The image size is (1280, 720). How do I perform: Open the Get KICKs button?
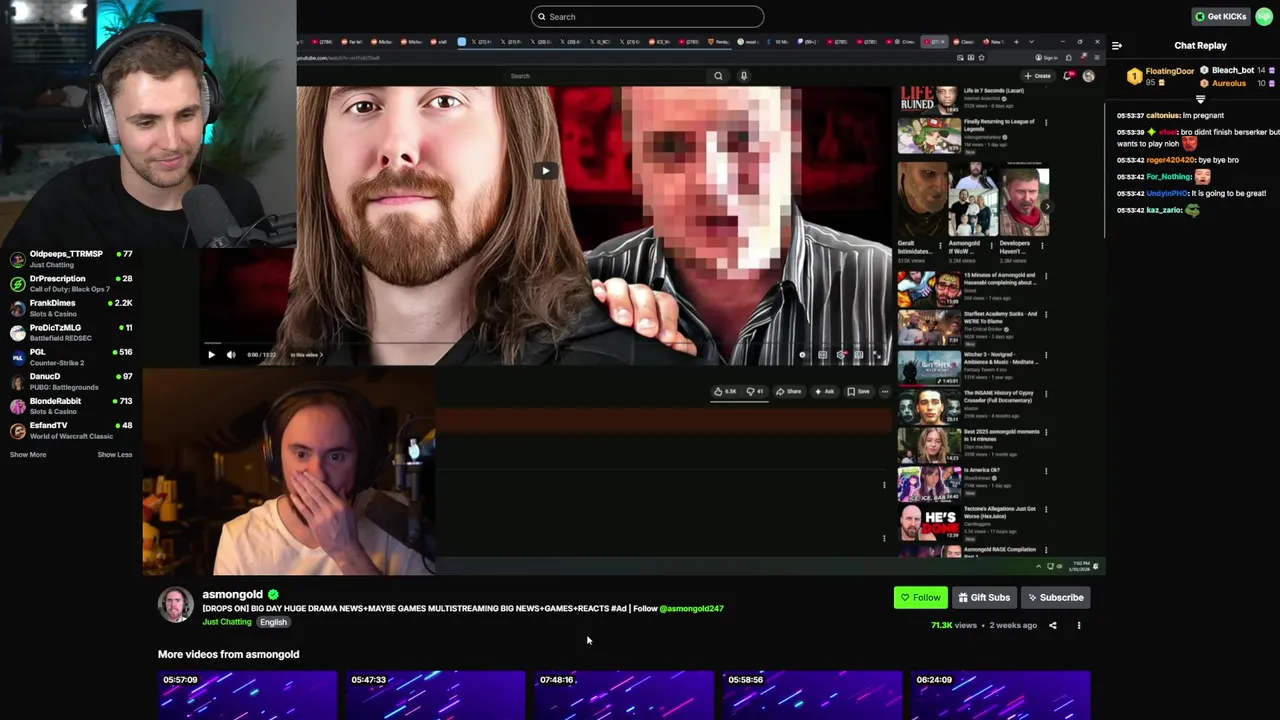1220,16
